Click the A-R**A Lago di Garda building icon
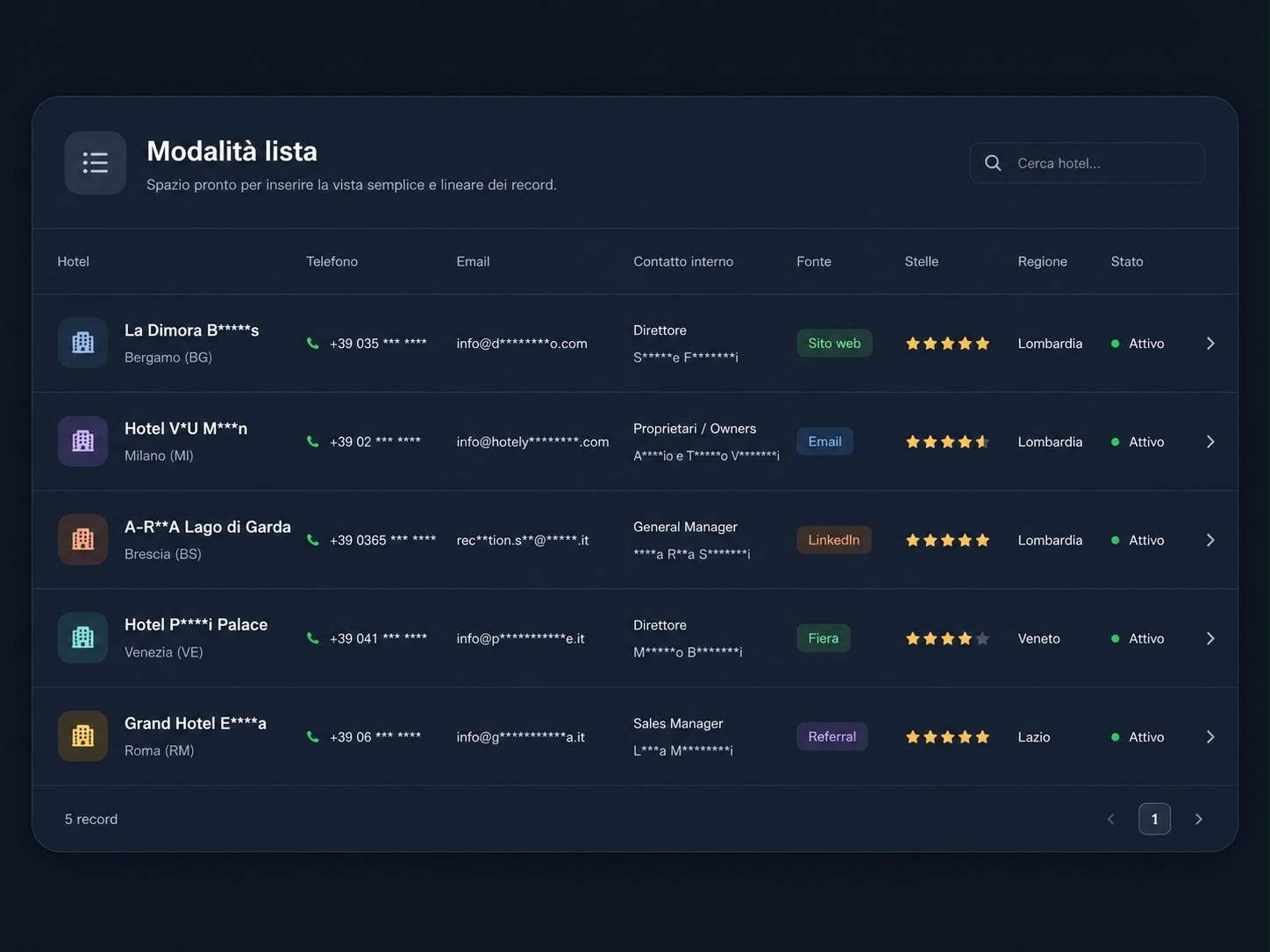 82,539
